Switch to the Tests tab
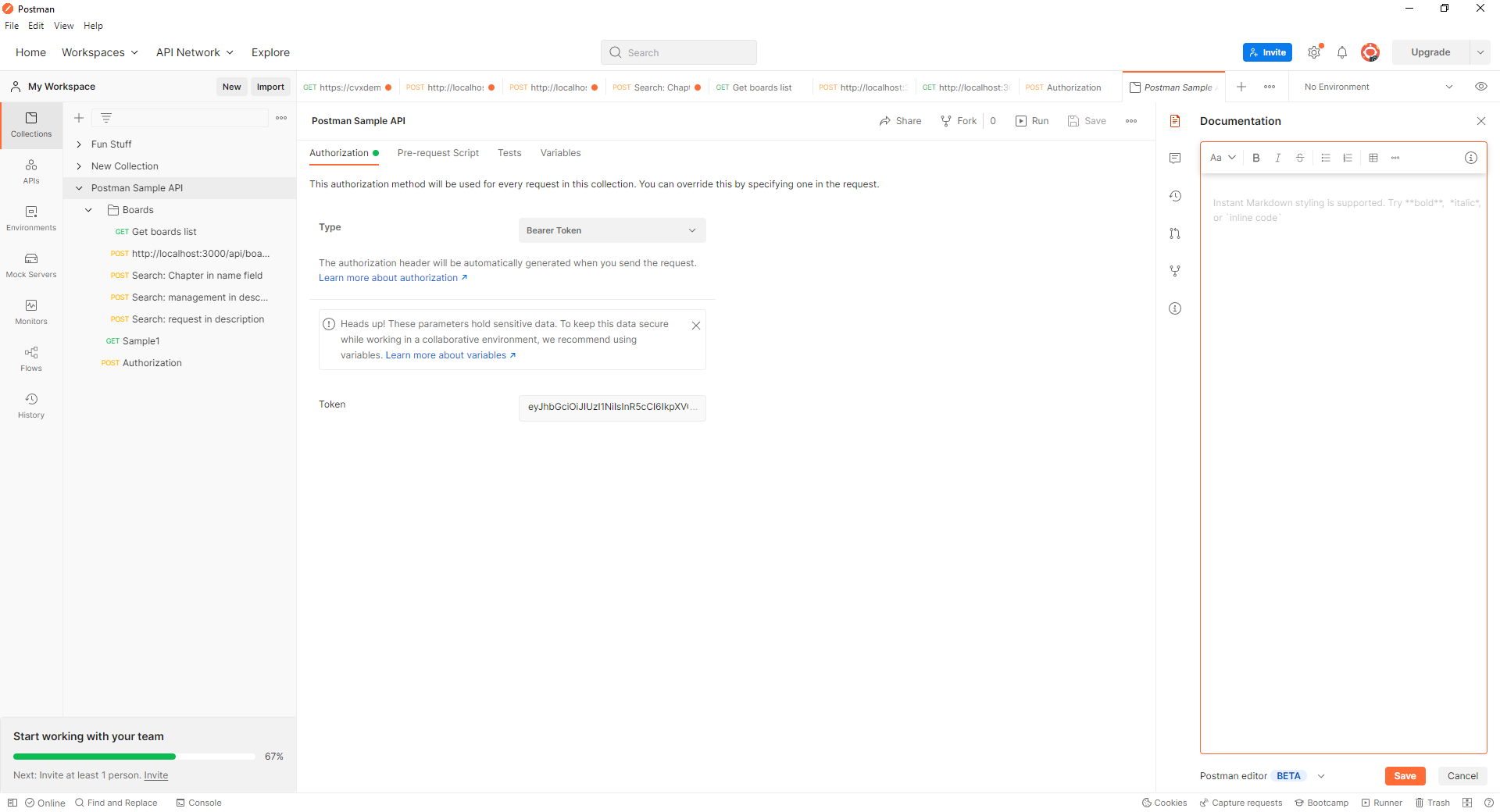 click(x=509, y=153)
